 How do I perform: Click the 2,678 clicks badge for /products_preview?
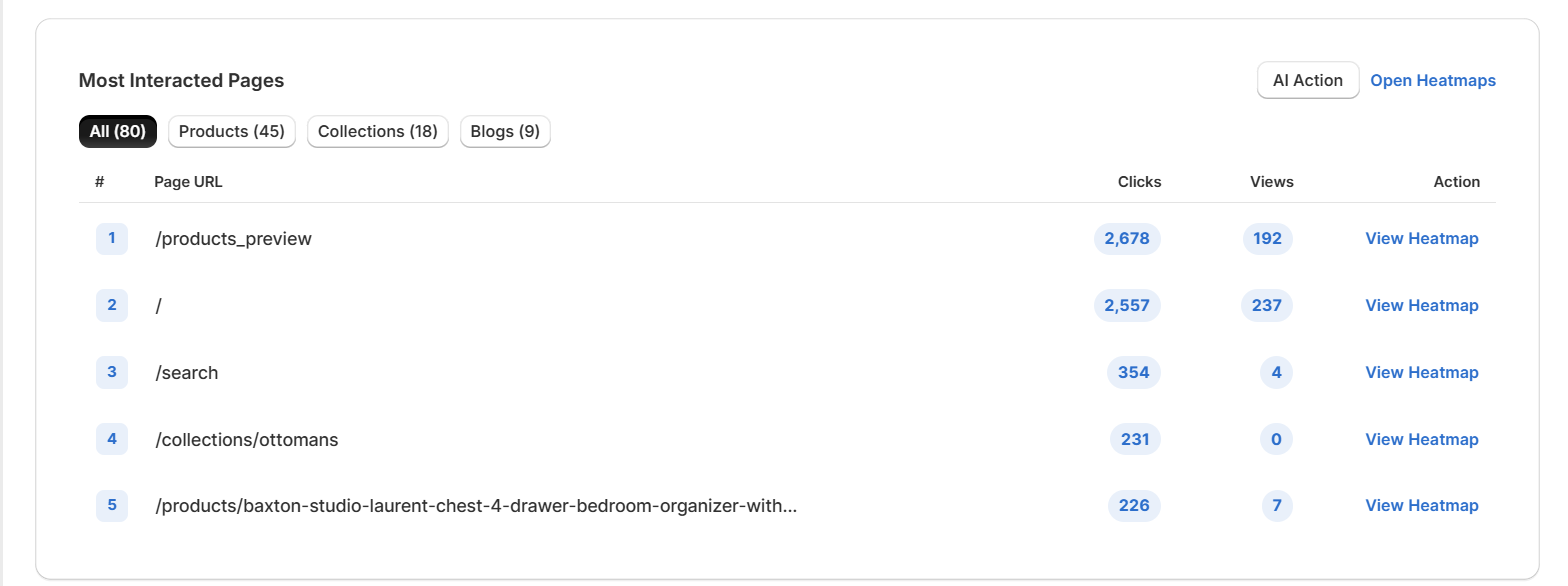coord(1127,238)
